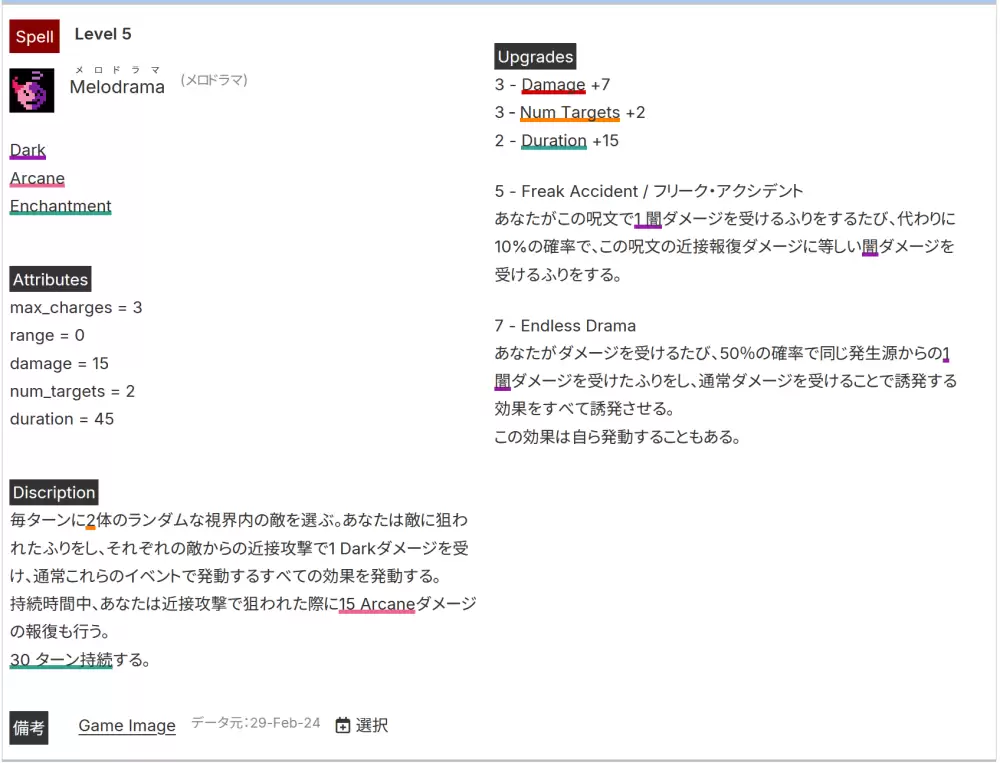This screenshot has height=763, width=1000.
Task: Click the 備考 label
Action: click(x=29, y=727)
